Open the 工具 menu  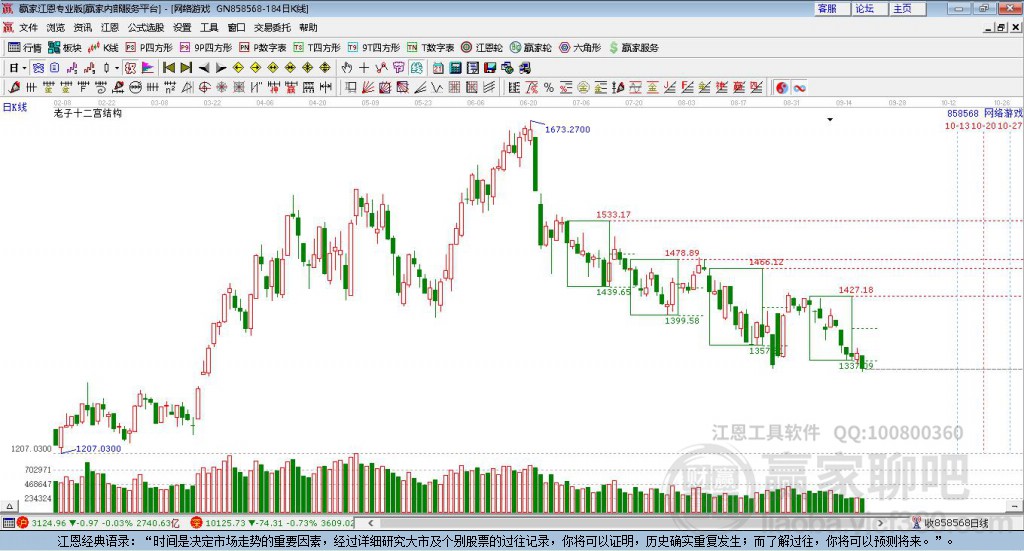209,27
